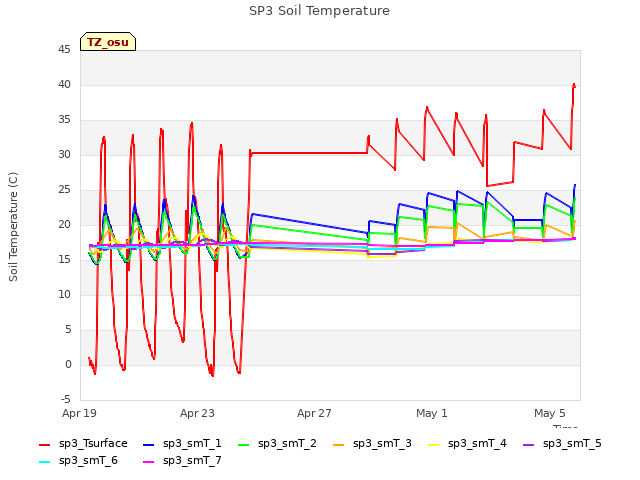The width and height of the screenshot is (640, 480).
Task: Click the orange sp3_smT_3 legend swatch
Action: tap(339, 444)
